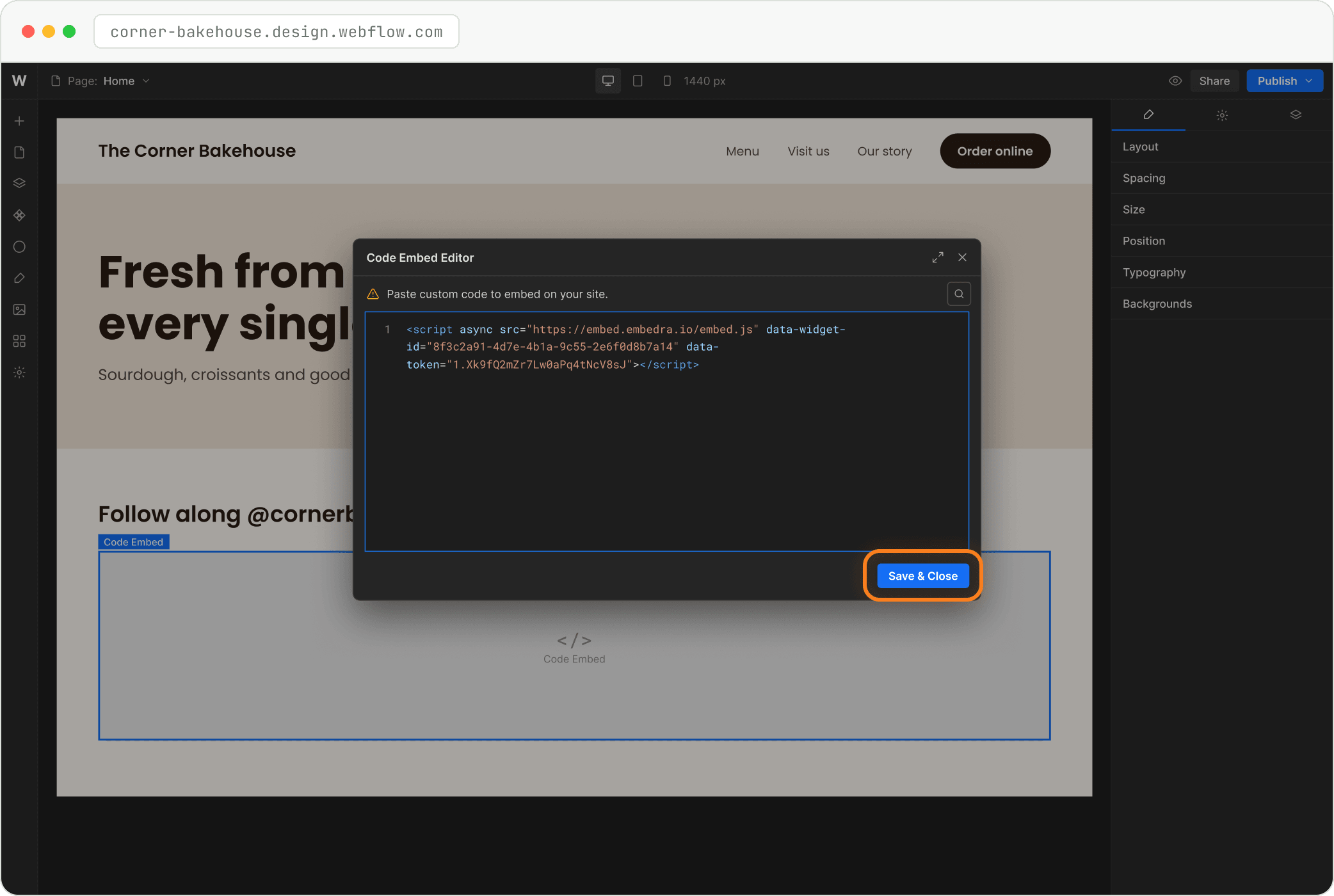Toggle preview mode with the eye icon

tap(1175, 81)
